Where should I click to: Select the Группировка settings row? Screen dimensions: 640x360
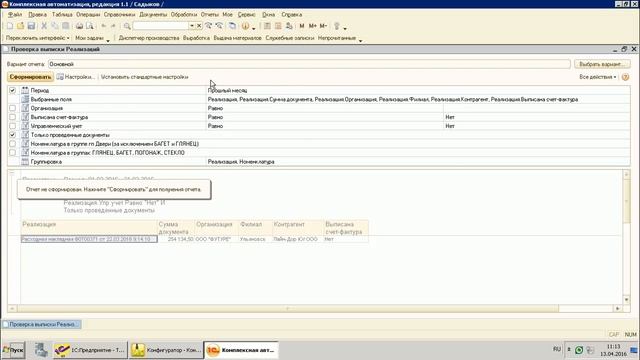[319, 162]
